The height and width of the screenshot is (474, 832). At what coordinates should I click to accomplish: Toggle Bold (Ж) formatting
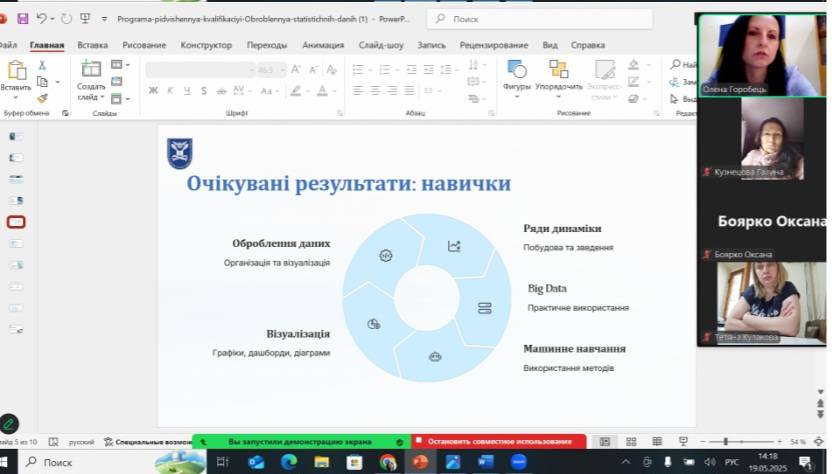pyautogui.click(x=154, y=91)
